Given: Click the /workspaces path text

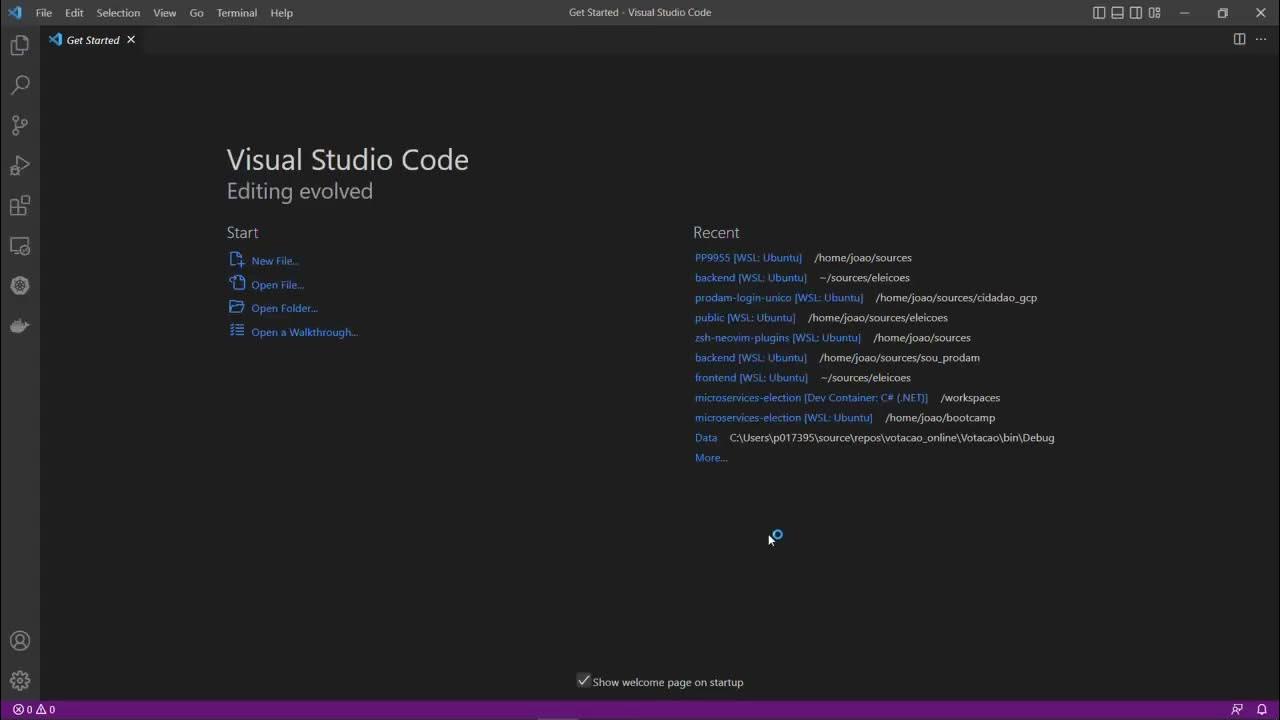Looking at the screenshot, I should pos(970,398).
